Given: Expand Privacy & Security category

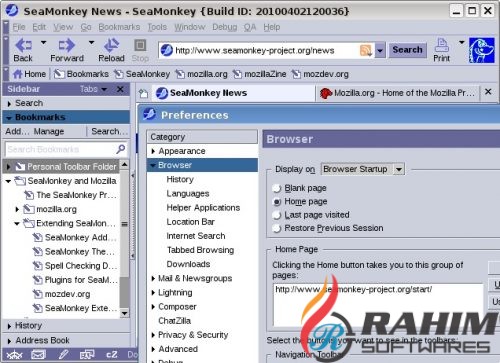Looking at the screenshot, I should pos(153,335).
